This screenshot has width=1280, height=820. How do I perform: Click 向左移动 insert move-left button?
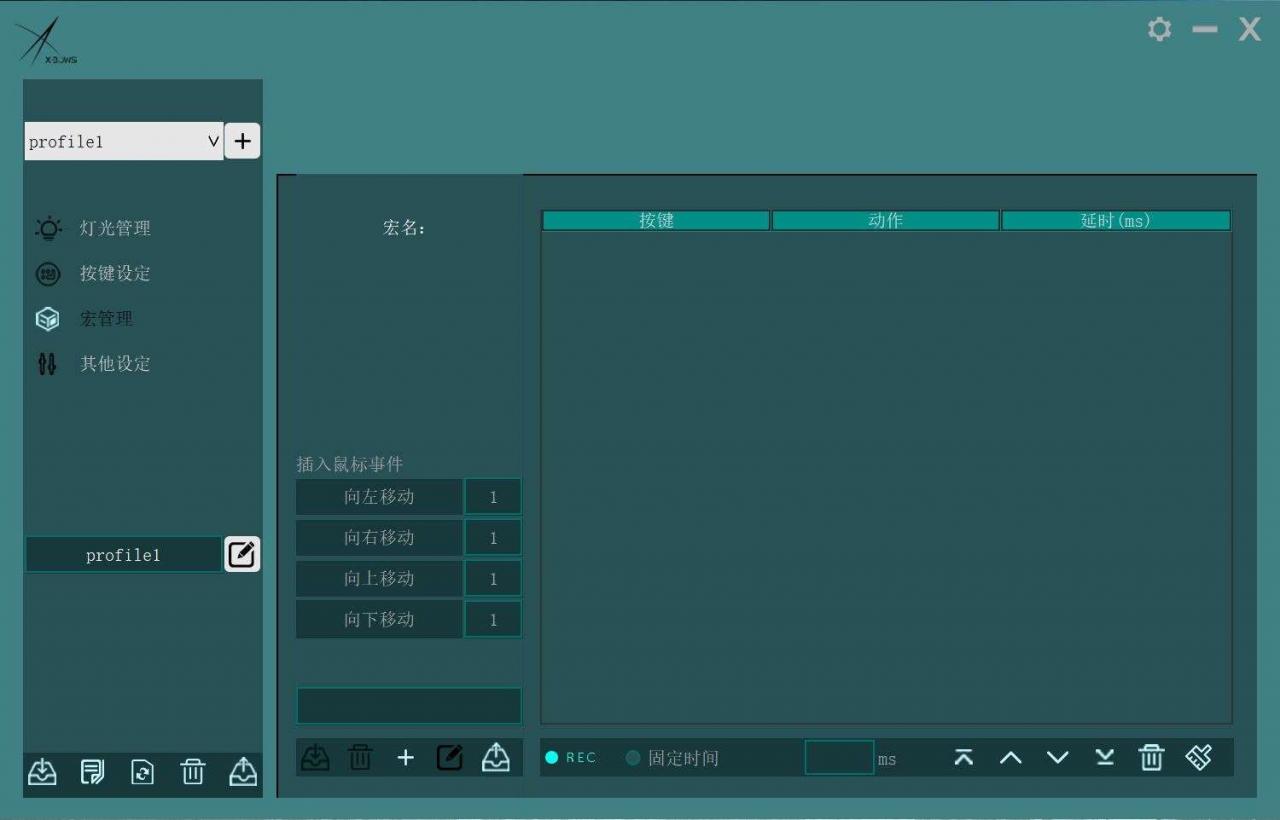[x=379, y=497]
